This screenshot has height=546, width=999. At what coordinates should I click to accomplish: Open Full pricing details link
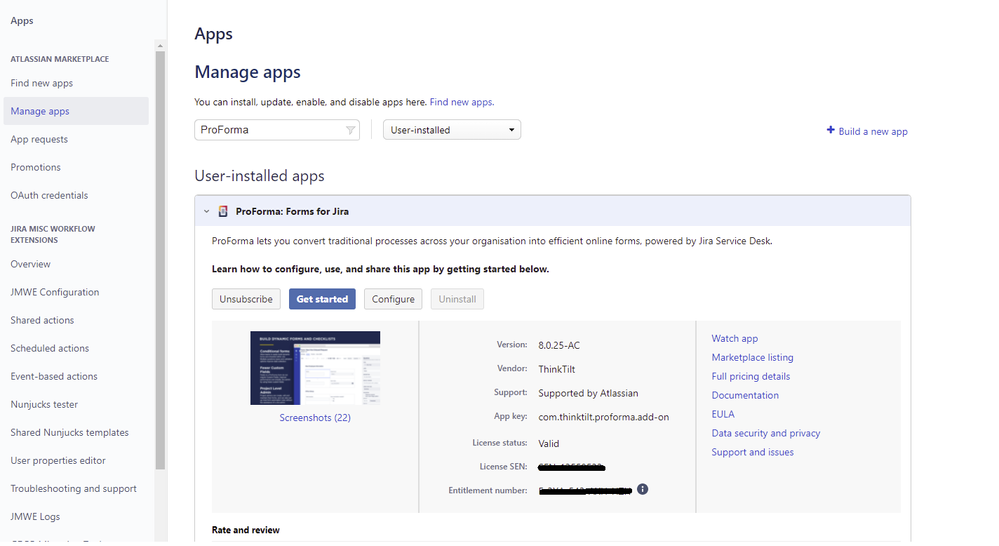(751, 376)
